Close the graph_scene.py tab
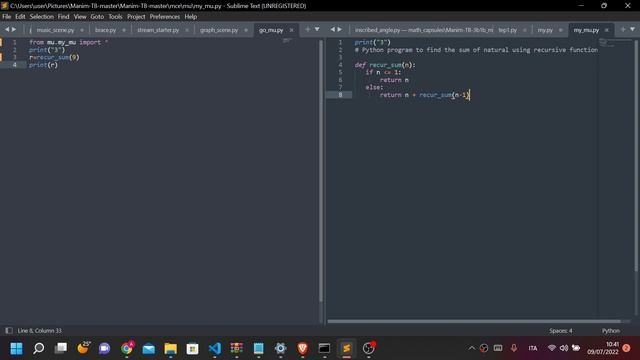The image size is (640, 360). pos(246,30)
